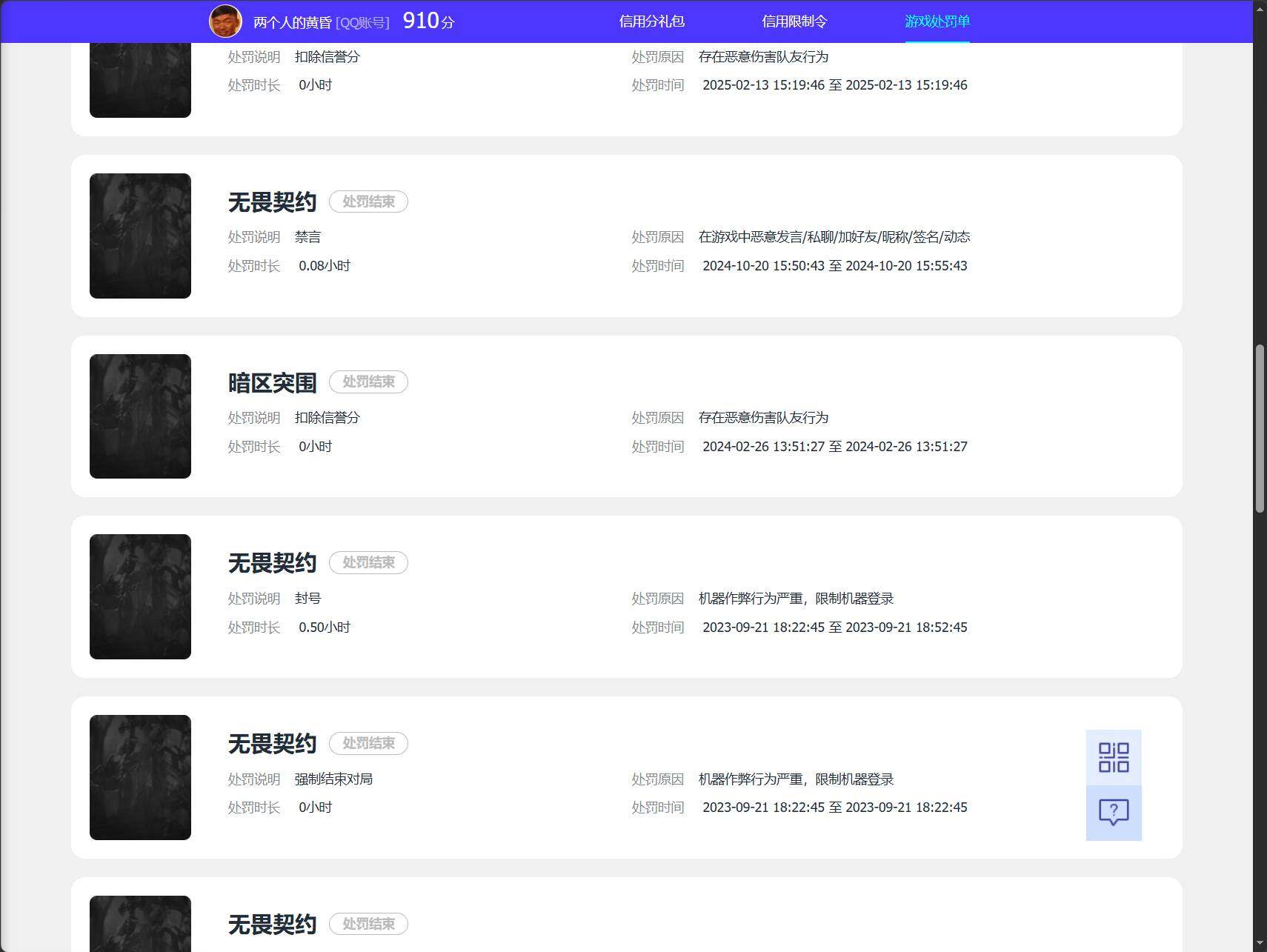Click the 封号 penalty description

point(307,599)
